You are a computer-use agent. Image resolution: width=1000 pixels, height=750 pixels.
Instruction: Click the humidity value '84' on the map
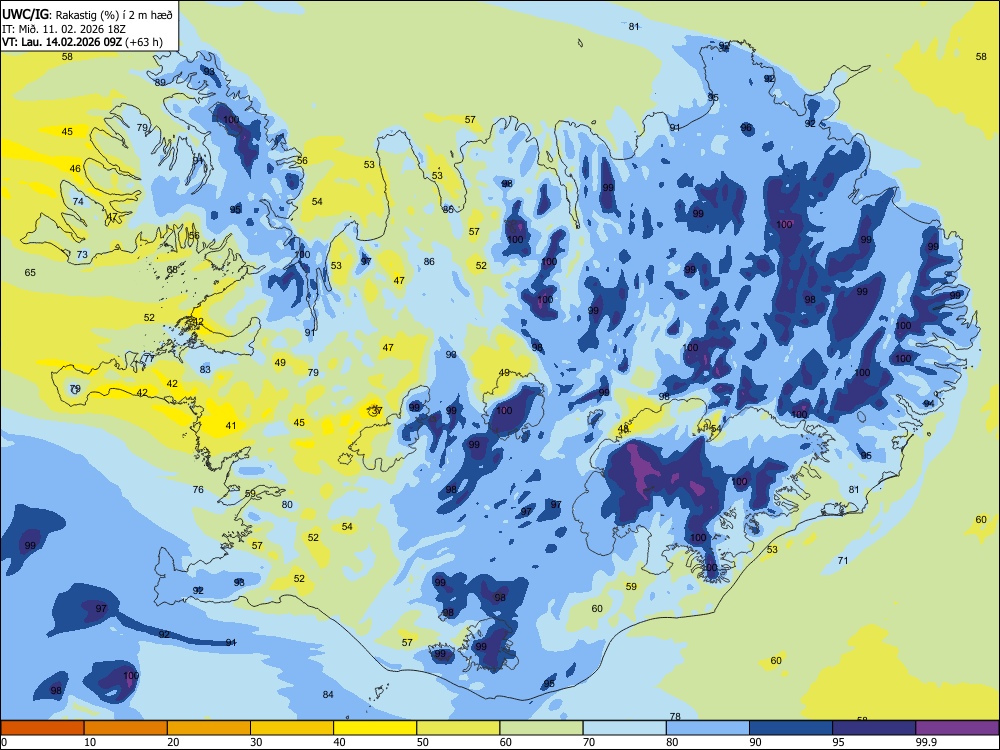(x=328, y=694)
